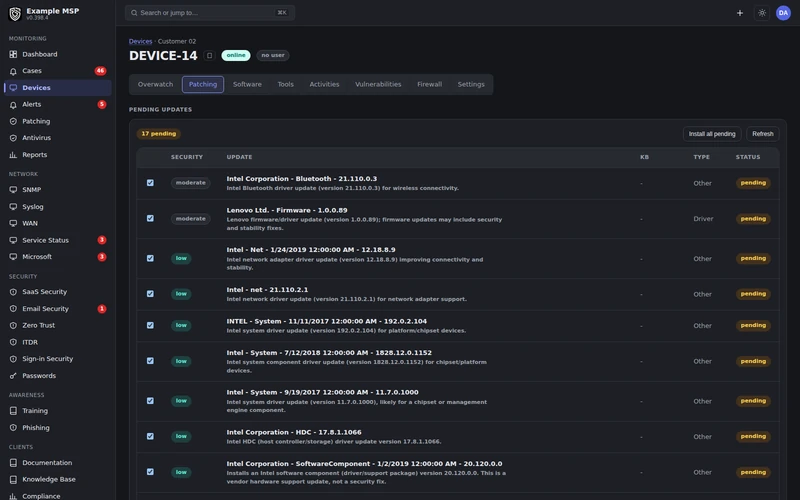800x500 pixels.
Task: Uncheck Intel SoftwareComponent 20.120.0.0 update
Action: [x=150, y=472]
